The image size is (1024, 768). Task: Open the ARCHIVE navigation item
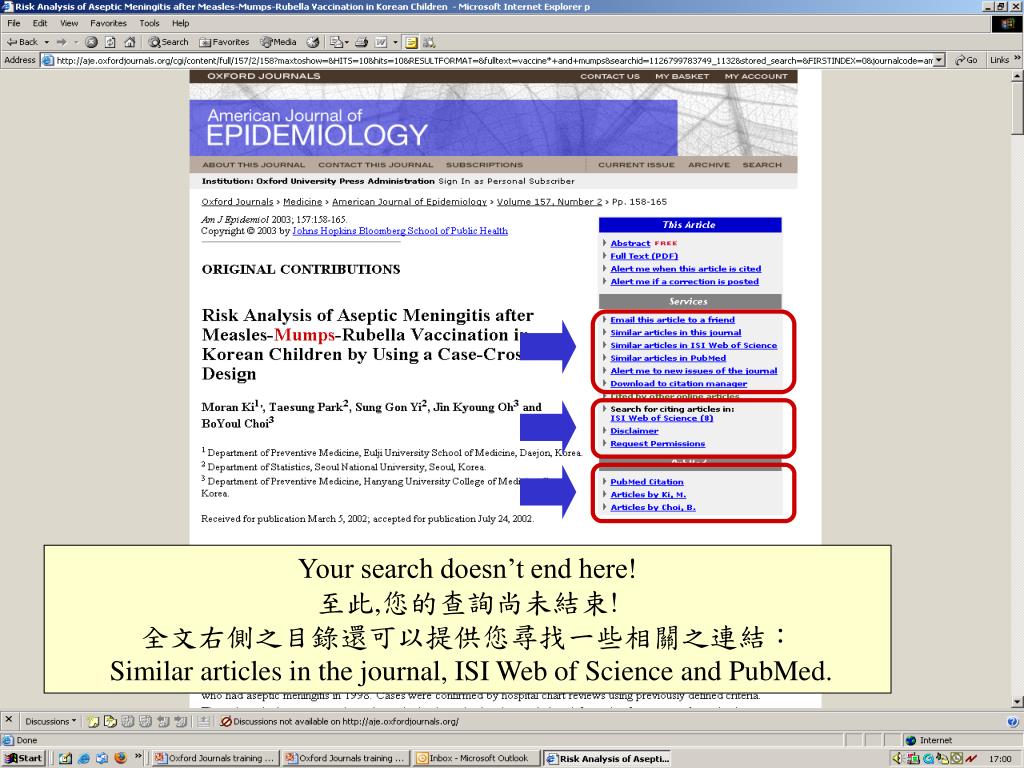(x=709, y=165)
